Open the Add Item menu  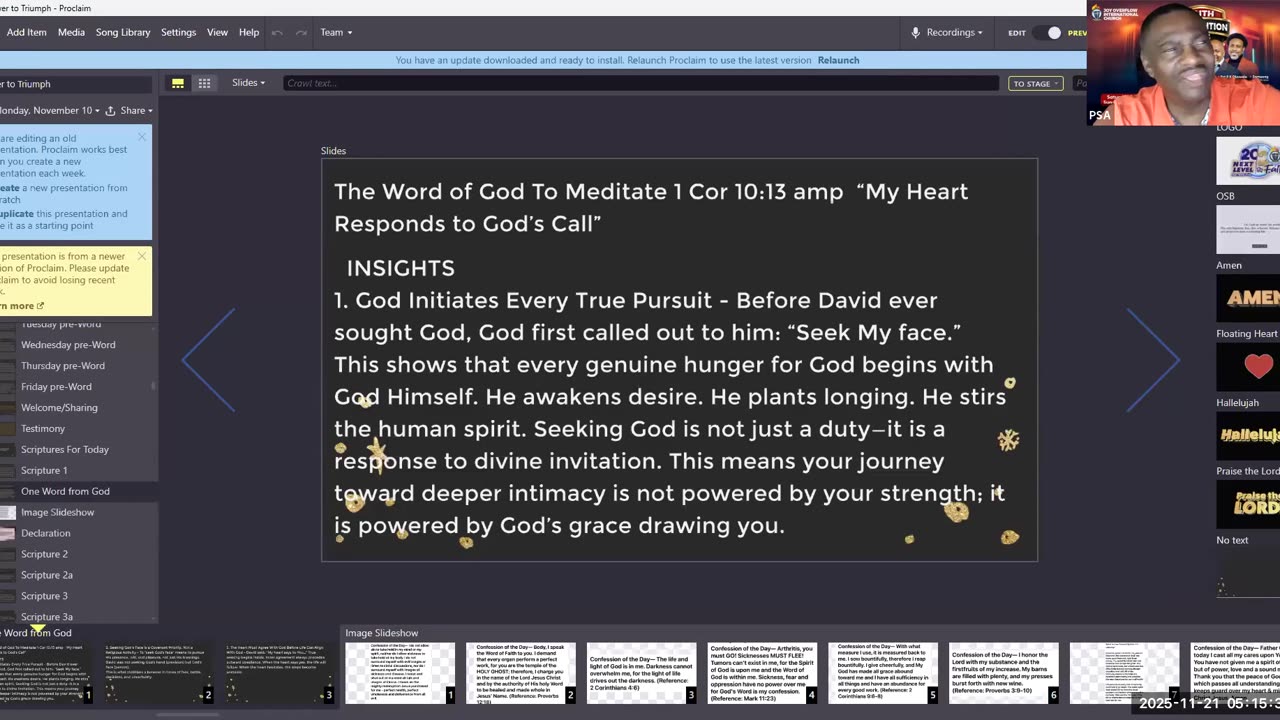coord(26,32)
